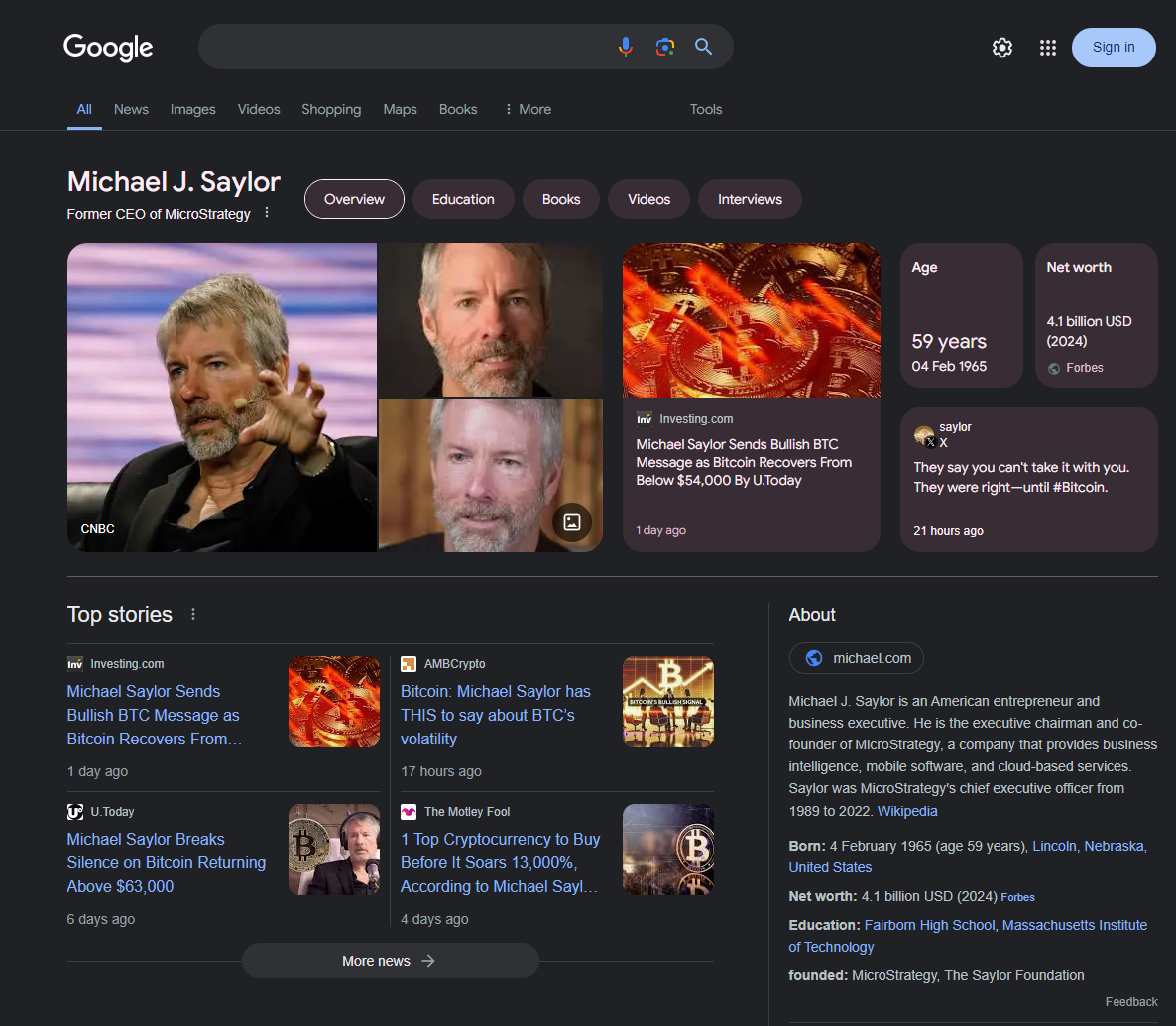
Task: Select the Interviews chip
Action: pyautogui.click(x=750, y=199)
